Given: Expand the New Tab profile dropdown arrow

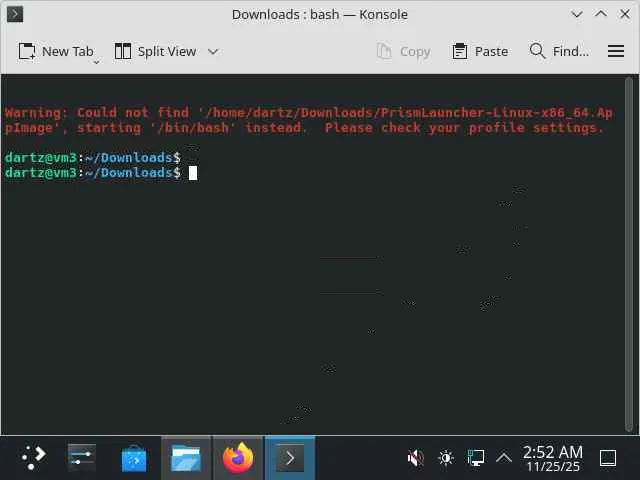Looking at the screenshot, I should (97, 62).
